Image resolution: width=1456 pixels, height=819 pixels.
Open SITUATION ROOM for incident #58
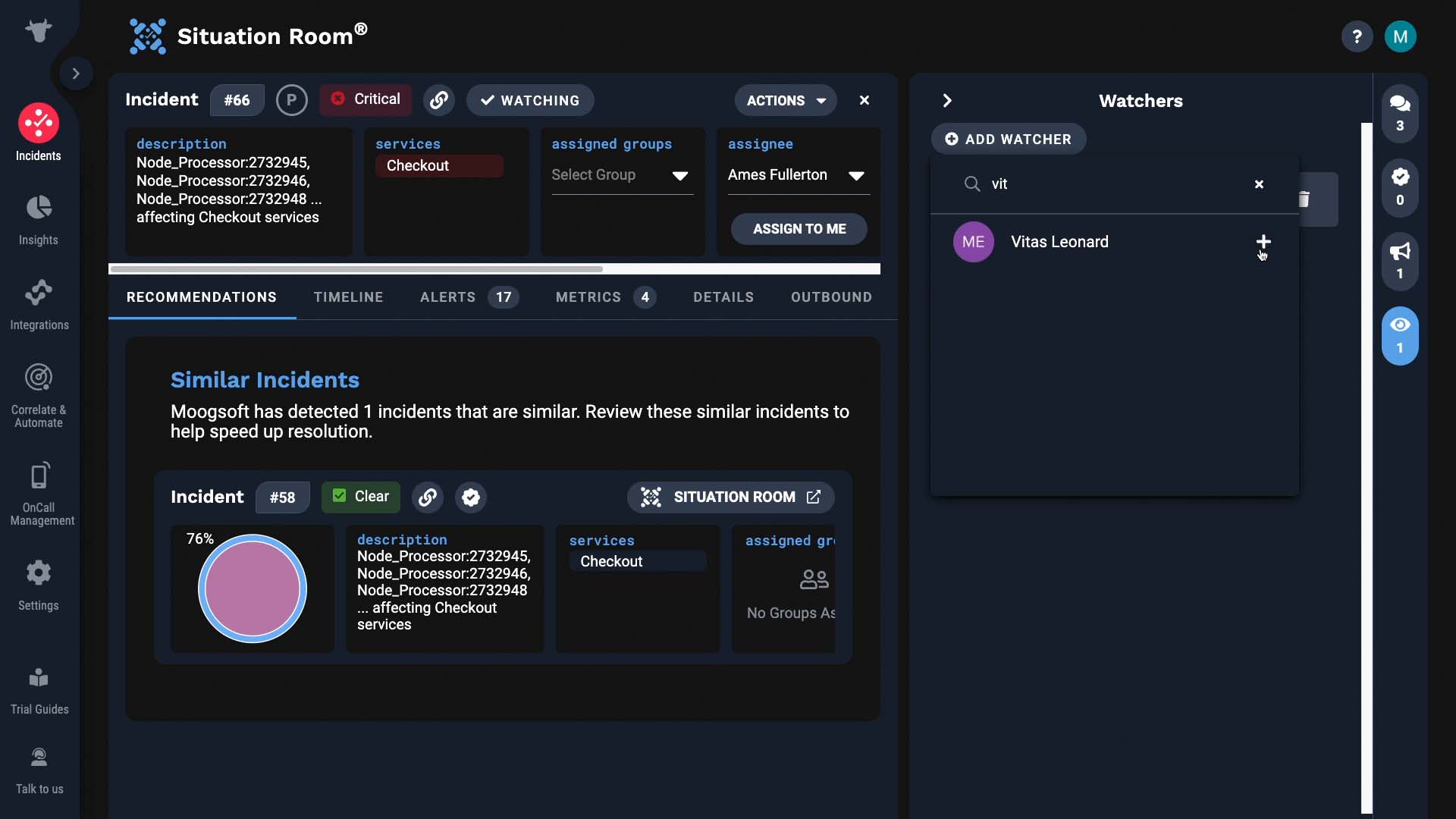pos(730,497)
